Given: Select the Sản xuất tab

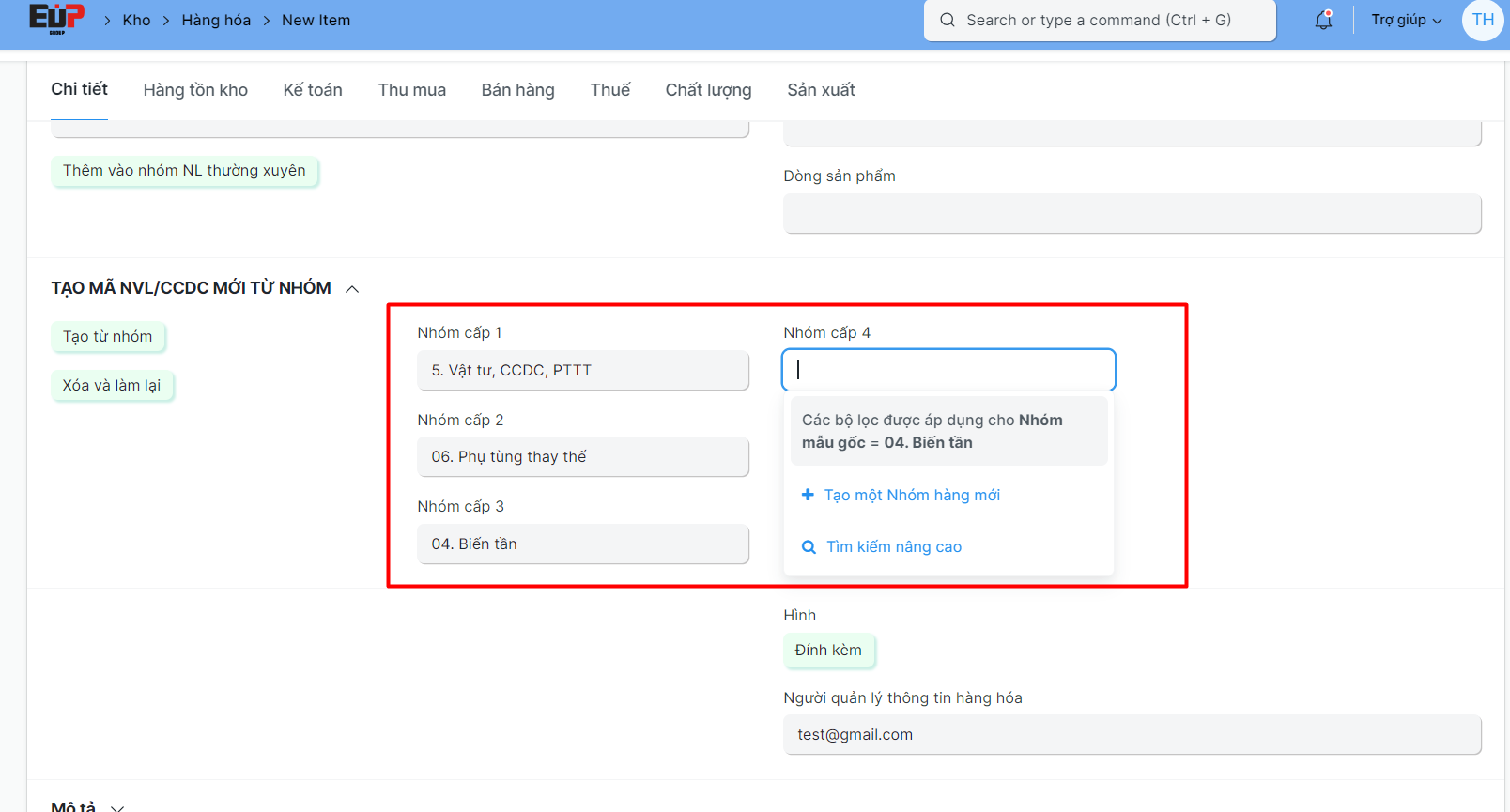Looking at the screenshot, I should coord(821,90).
